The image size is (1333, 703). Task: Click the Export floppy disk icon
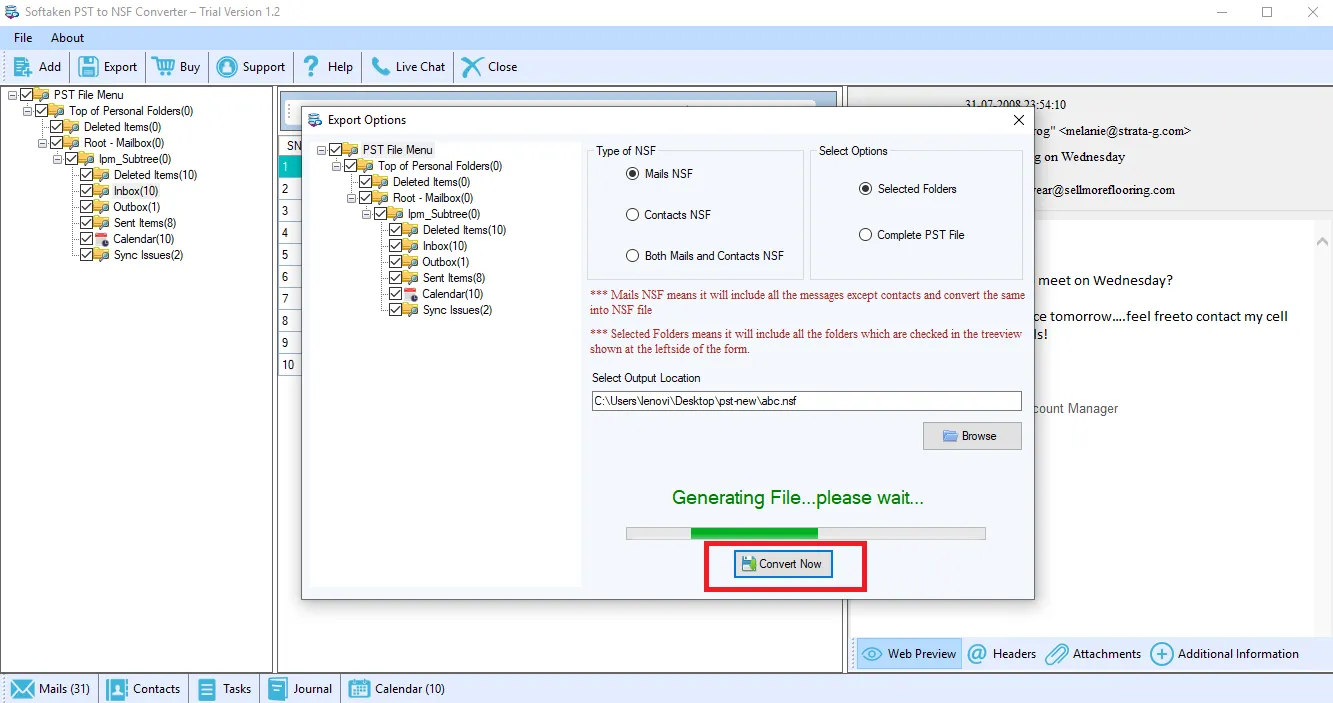point(88,67)
